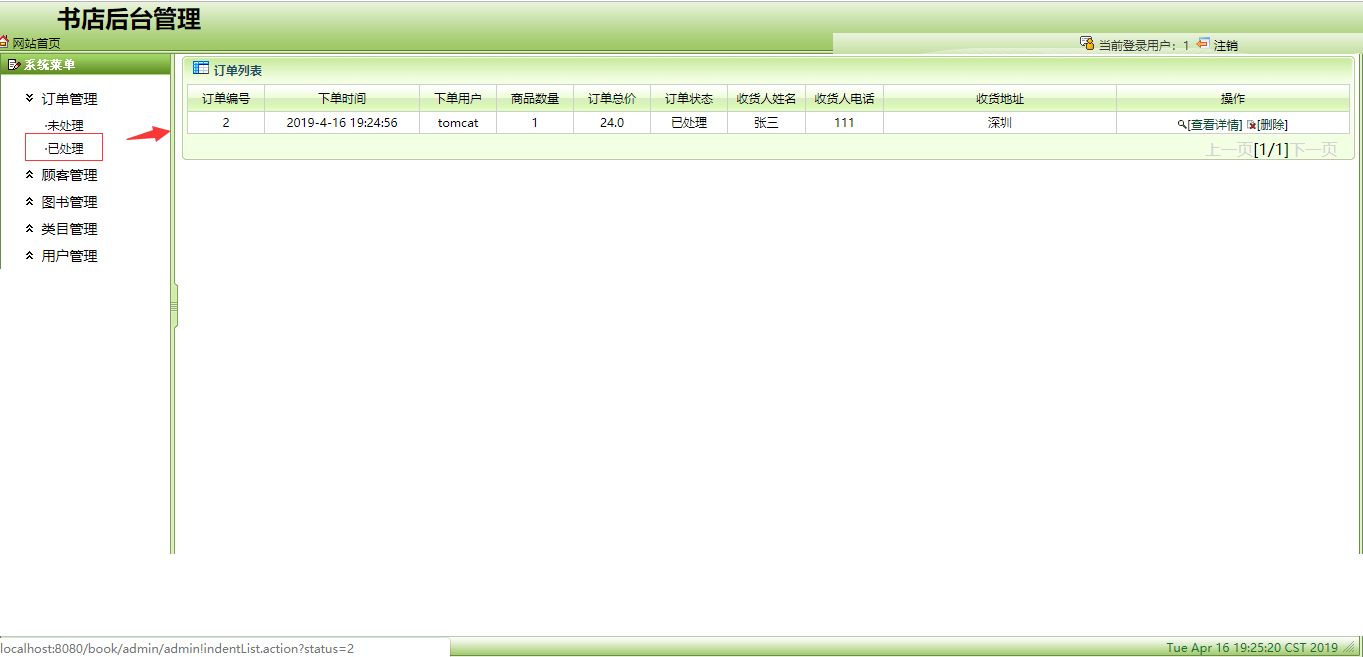Click the 系统菜单 header icon
This screenshot has width=1363, height=657.
(x=14, y=64)
